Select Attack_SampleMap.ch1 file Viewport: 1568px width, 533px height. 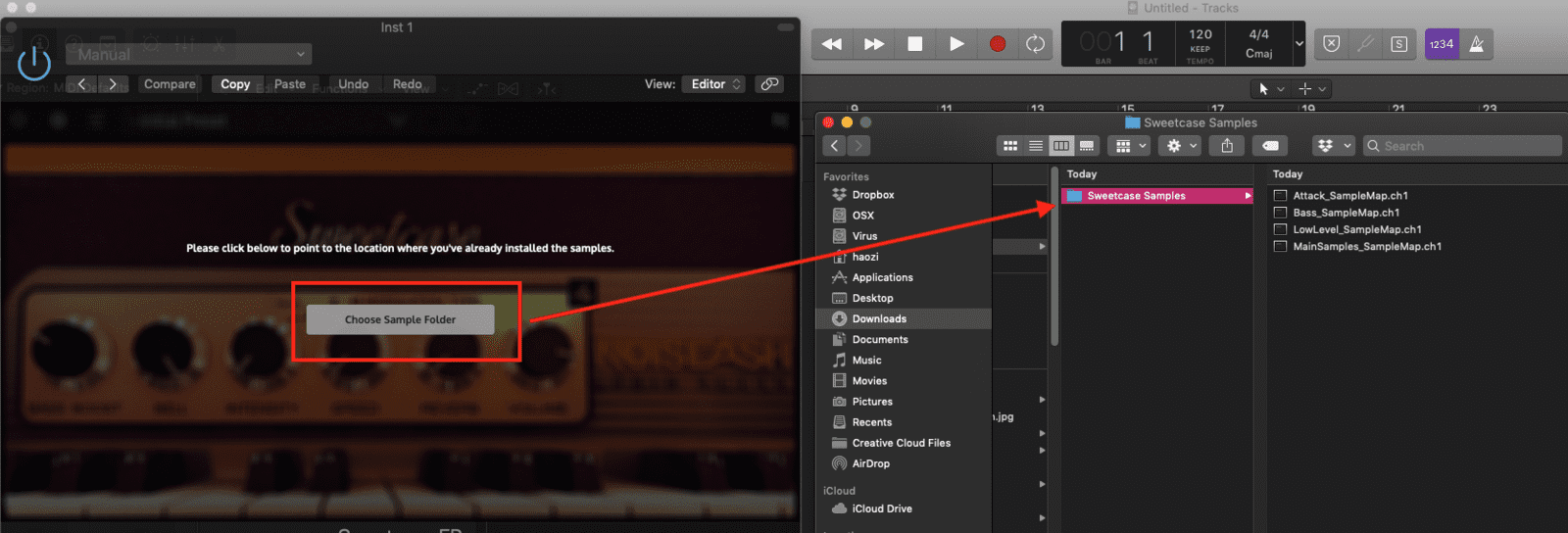[1350, 196]
